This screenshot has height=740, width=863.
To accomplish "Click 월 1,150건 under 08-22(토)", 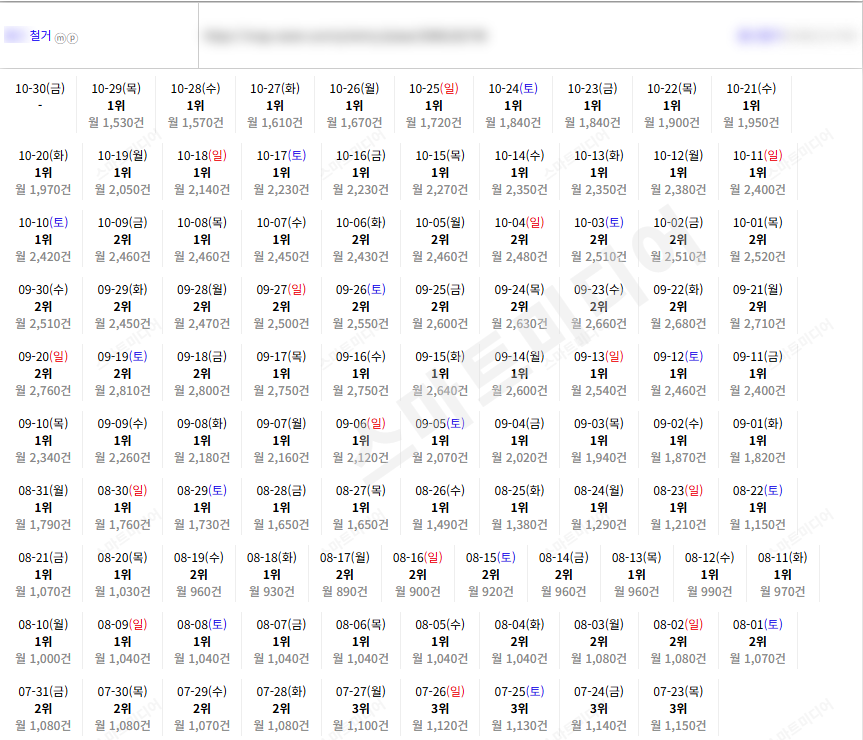I will point(758,525).
